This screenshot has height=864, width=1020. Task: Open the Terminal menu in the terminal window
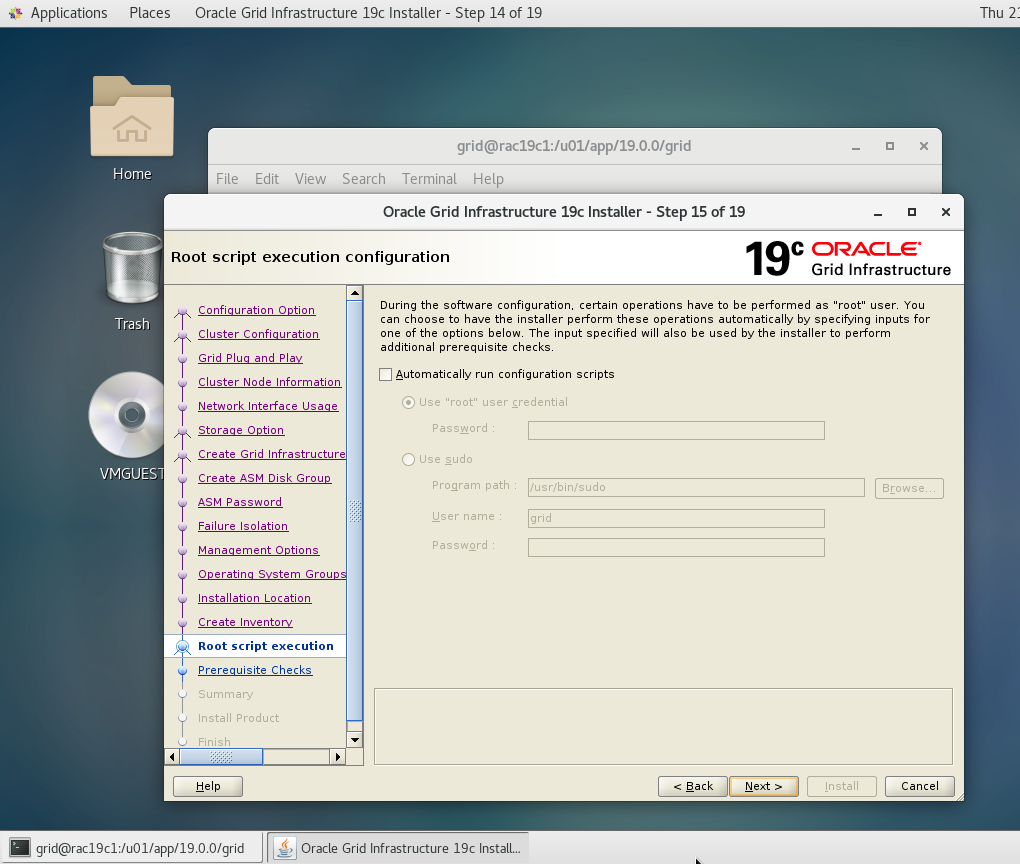(429, 179)
